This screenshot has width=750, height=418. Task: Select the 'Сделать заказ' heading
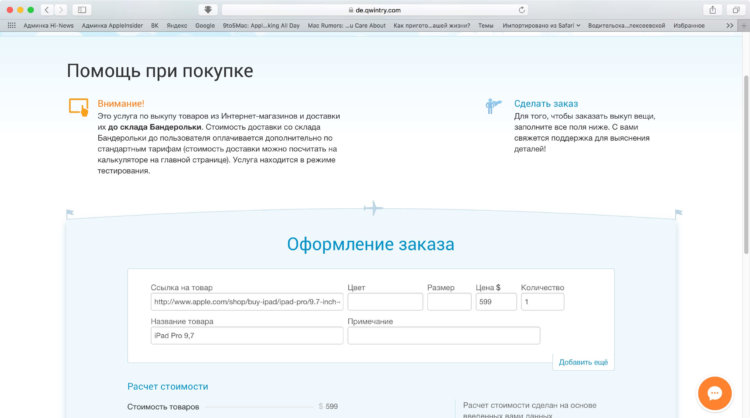pos(546,103)
